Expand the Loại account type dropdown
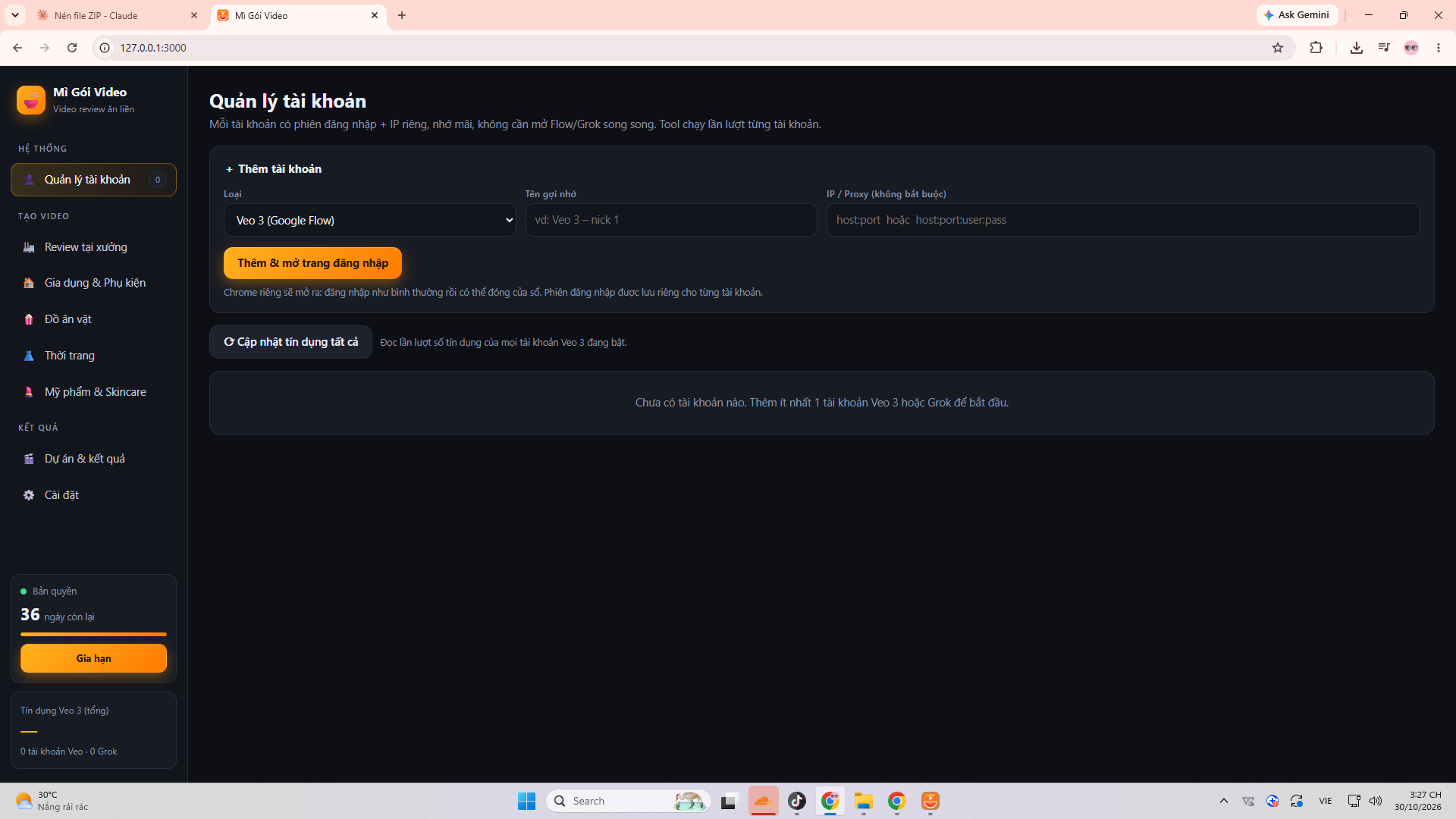The height and width of the screenshot is (819, 1456). (369, 220)
